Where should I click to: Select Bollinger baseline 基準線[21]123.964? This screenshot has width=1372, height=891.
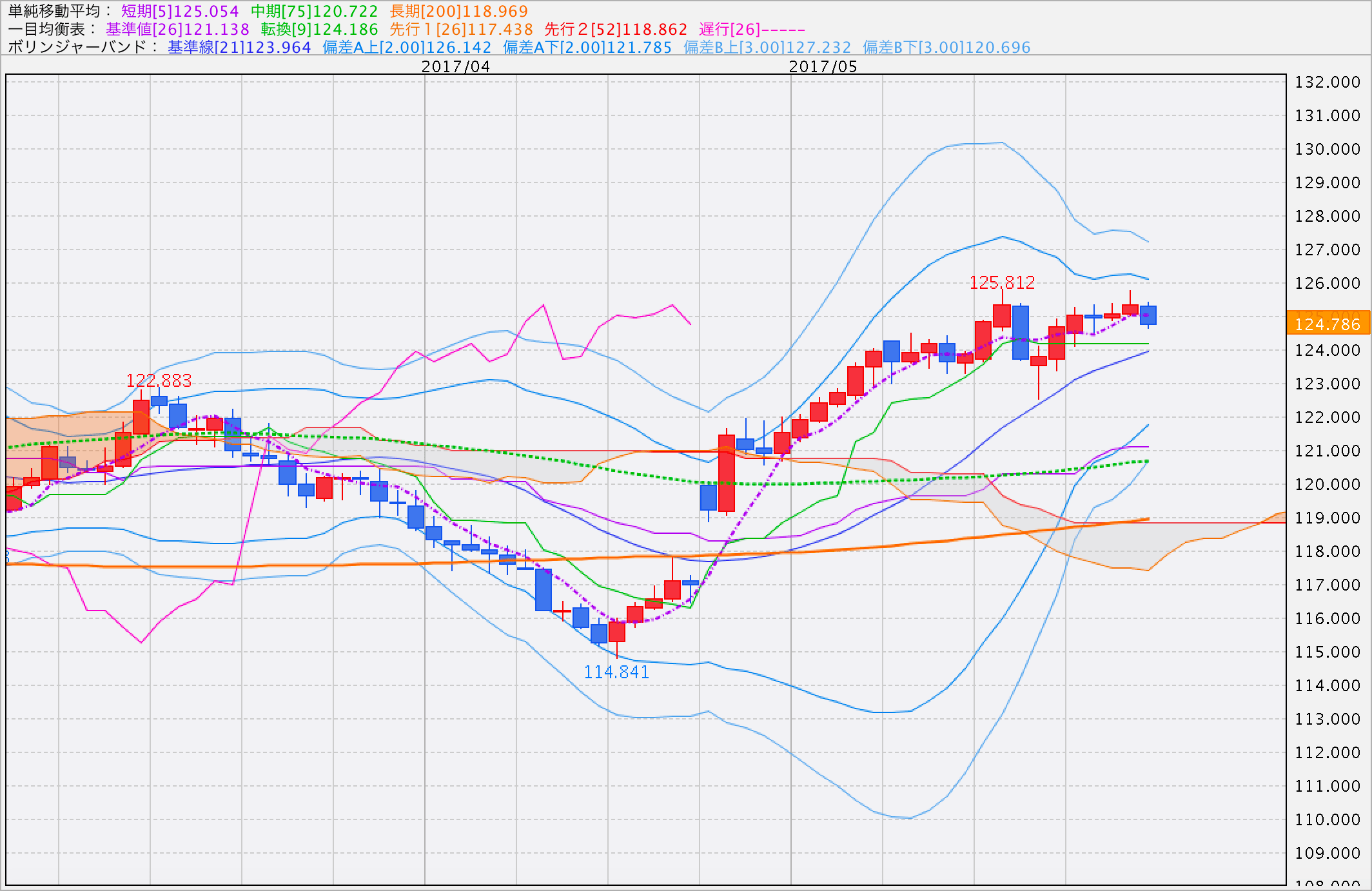point(239,47)
